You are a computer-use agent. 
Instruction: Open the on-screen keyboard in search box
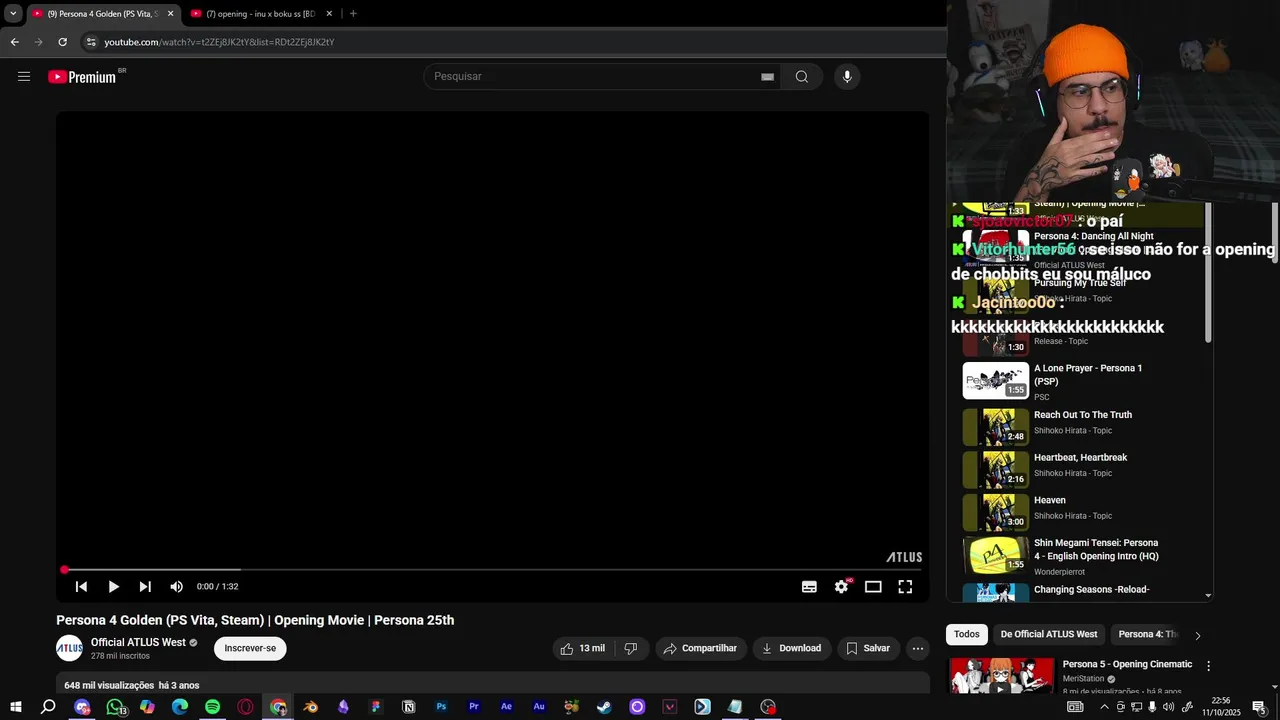767,76
